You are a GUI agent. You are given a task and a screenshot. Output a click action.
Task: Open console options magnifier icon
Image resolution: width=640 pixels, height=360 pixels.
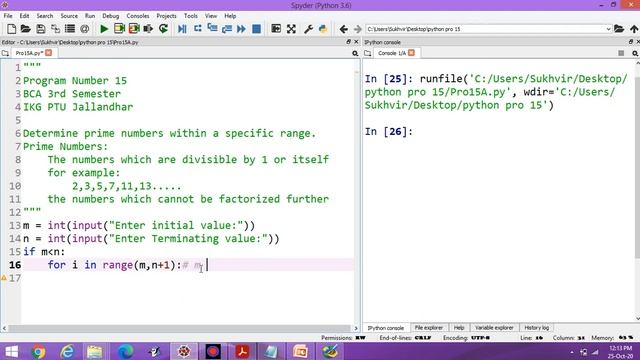coord(635,53)
